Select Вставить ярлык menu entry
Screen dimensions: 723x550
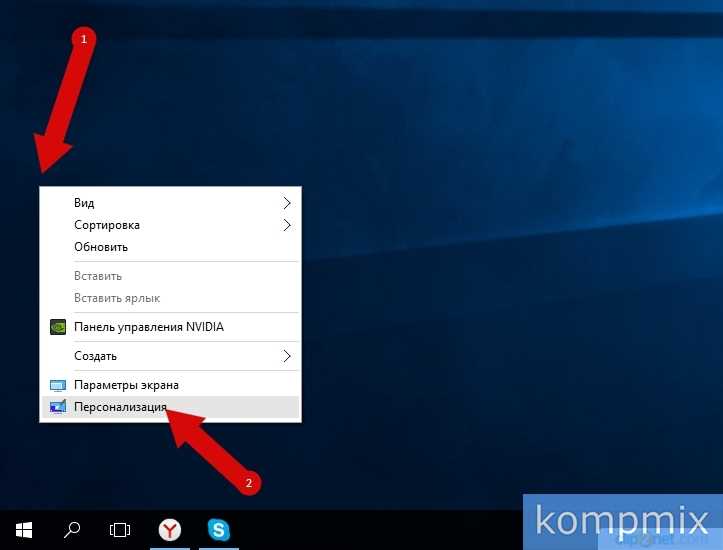(171, 298)
